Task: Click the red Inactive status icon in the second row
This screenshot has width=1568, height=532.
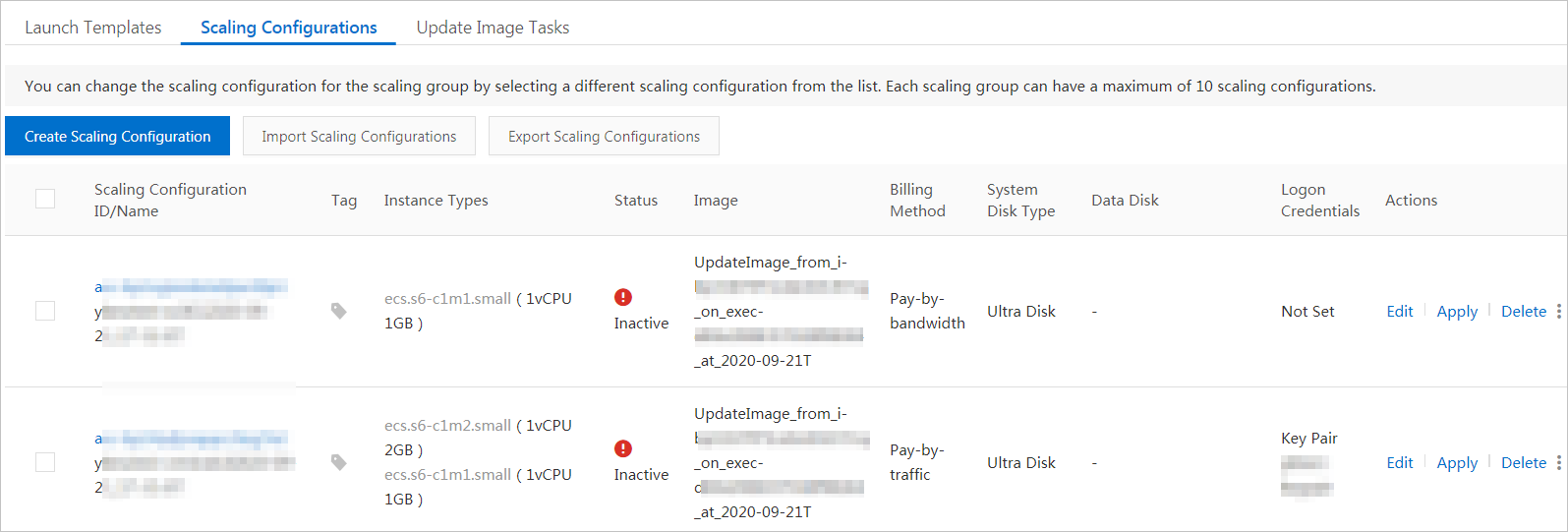Action: coord(623,448)
